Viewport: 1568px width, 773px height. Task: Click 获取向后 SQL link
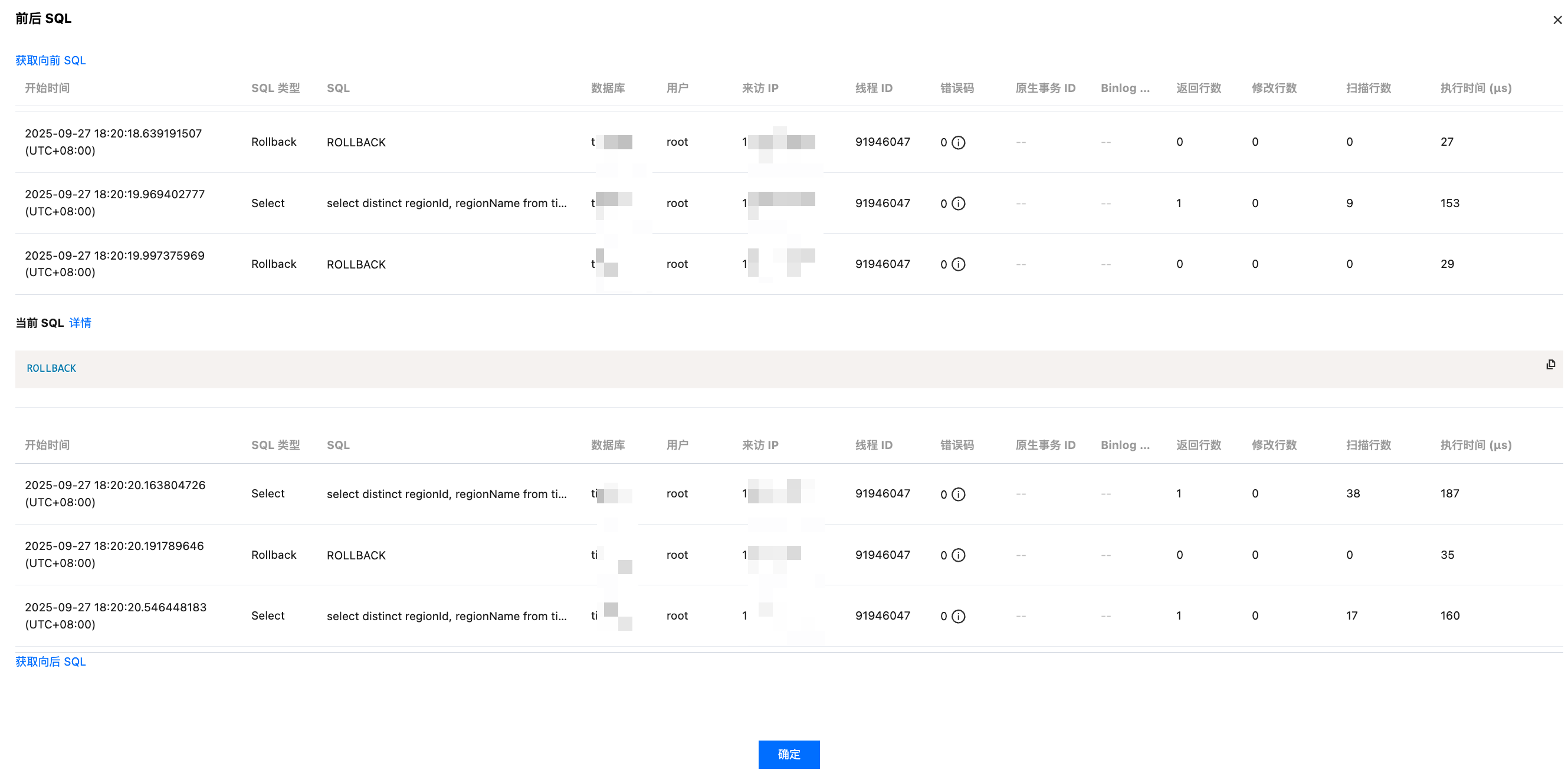pyautogui.click(x=51, y=661)
